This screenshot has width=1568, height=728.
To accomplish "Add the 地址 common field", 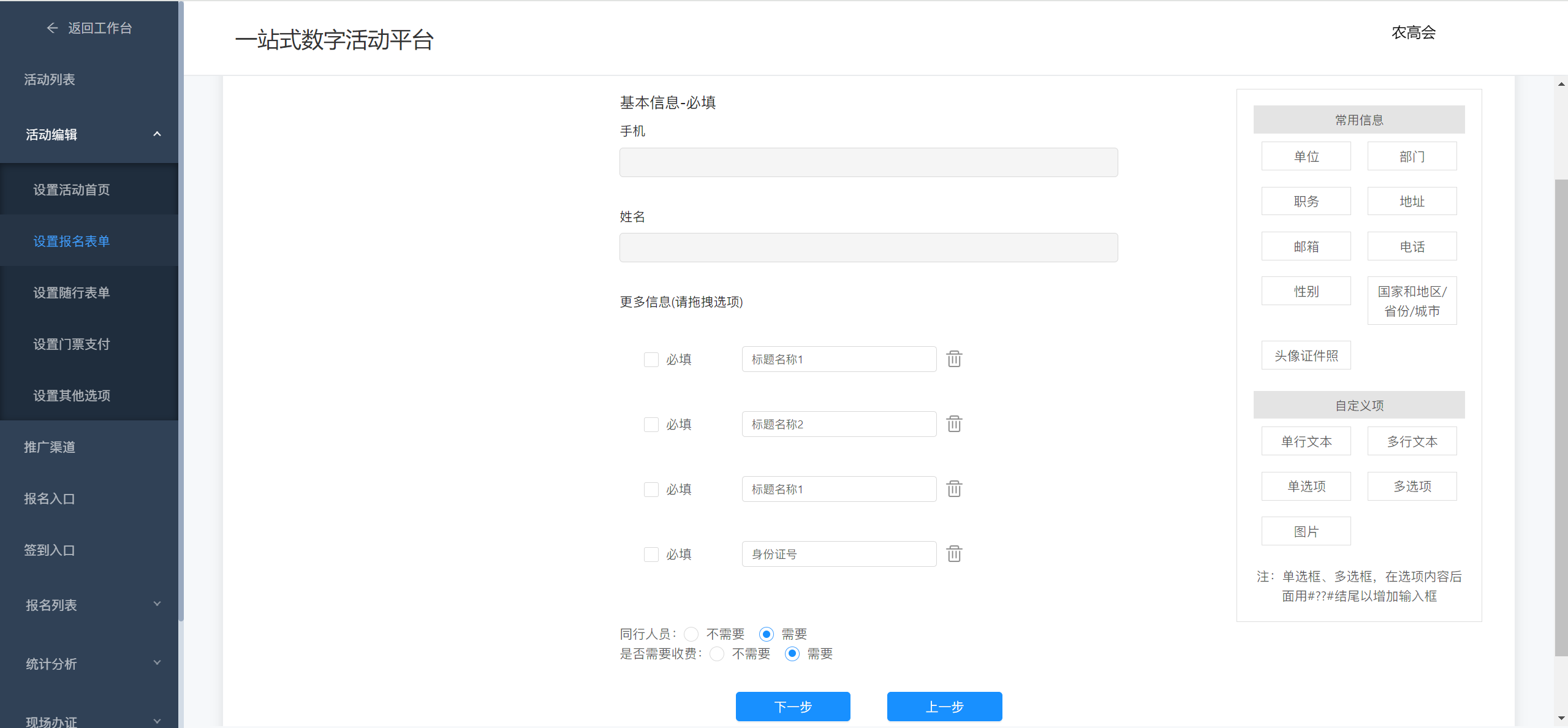I will point(1412,201).
